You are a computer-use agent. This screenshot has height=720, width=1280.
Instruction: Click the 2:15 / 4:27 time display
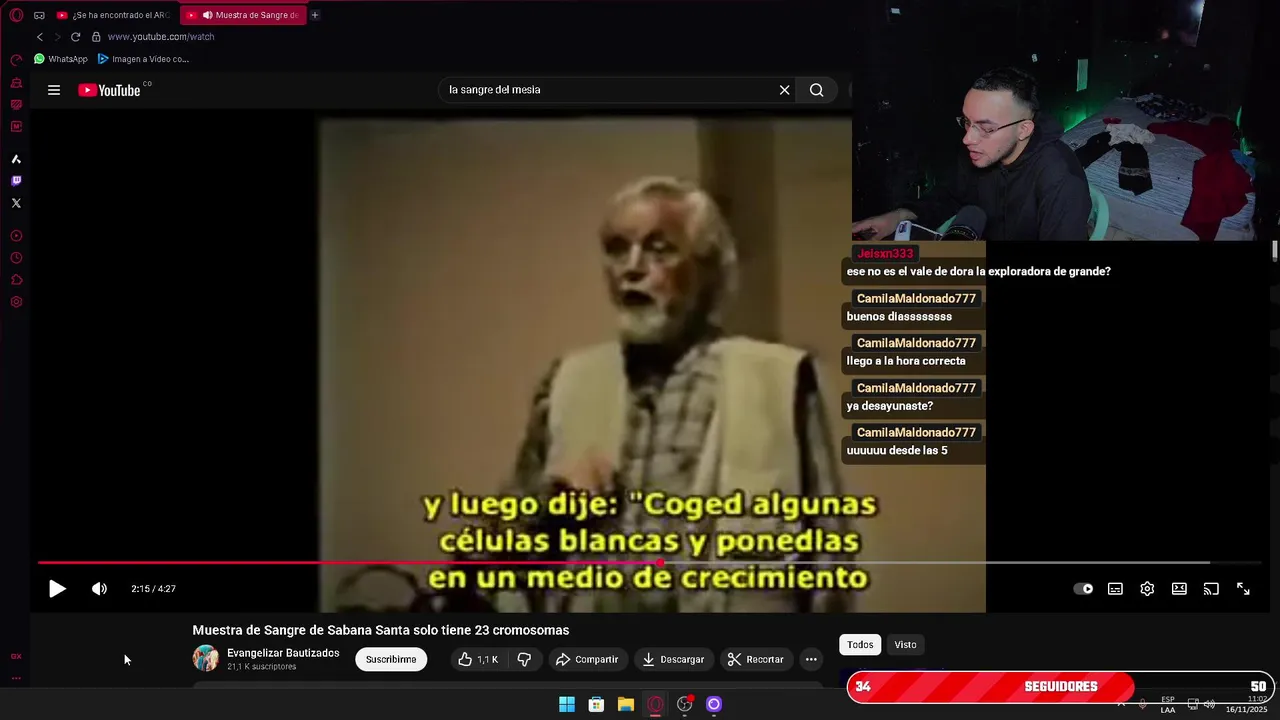(153, 589)
